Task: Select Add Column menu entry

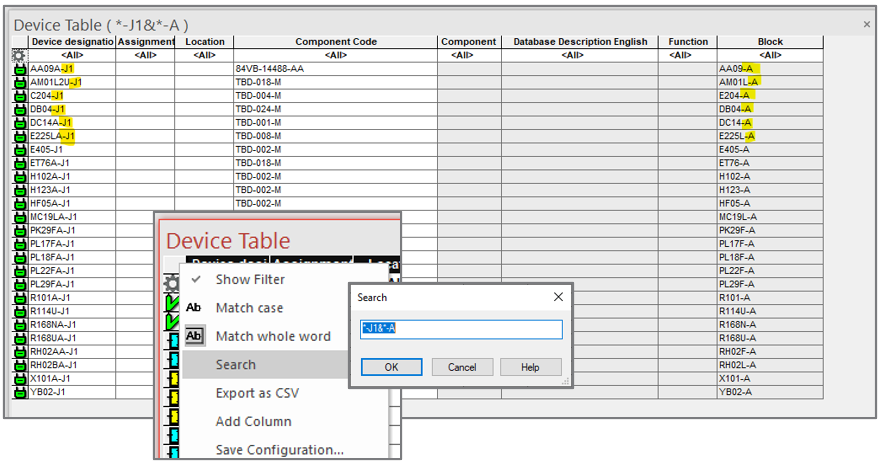Action: click(x=253, y=421)
